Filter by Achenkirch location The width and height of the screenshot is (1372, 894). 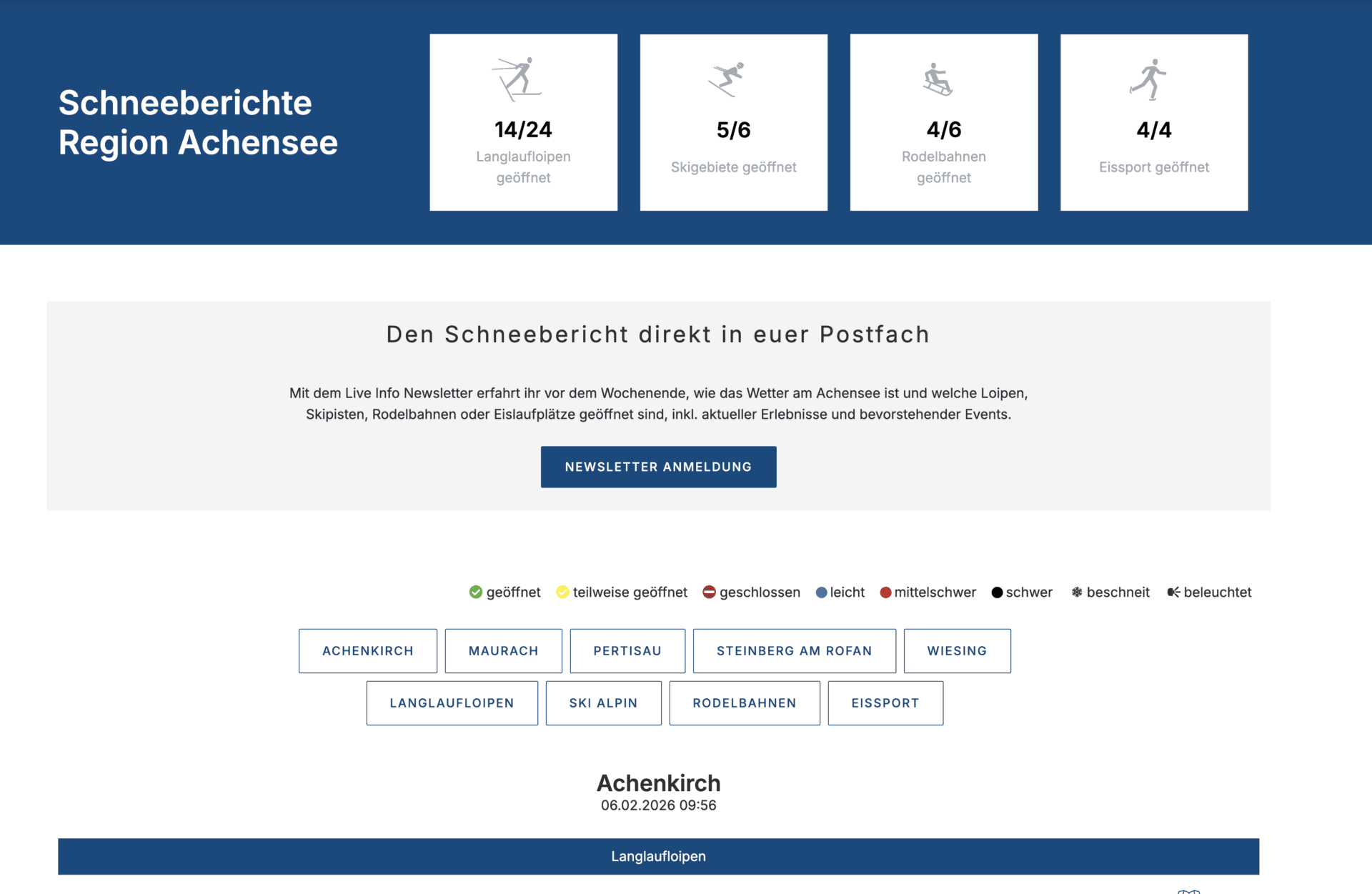367,650
